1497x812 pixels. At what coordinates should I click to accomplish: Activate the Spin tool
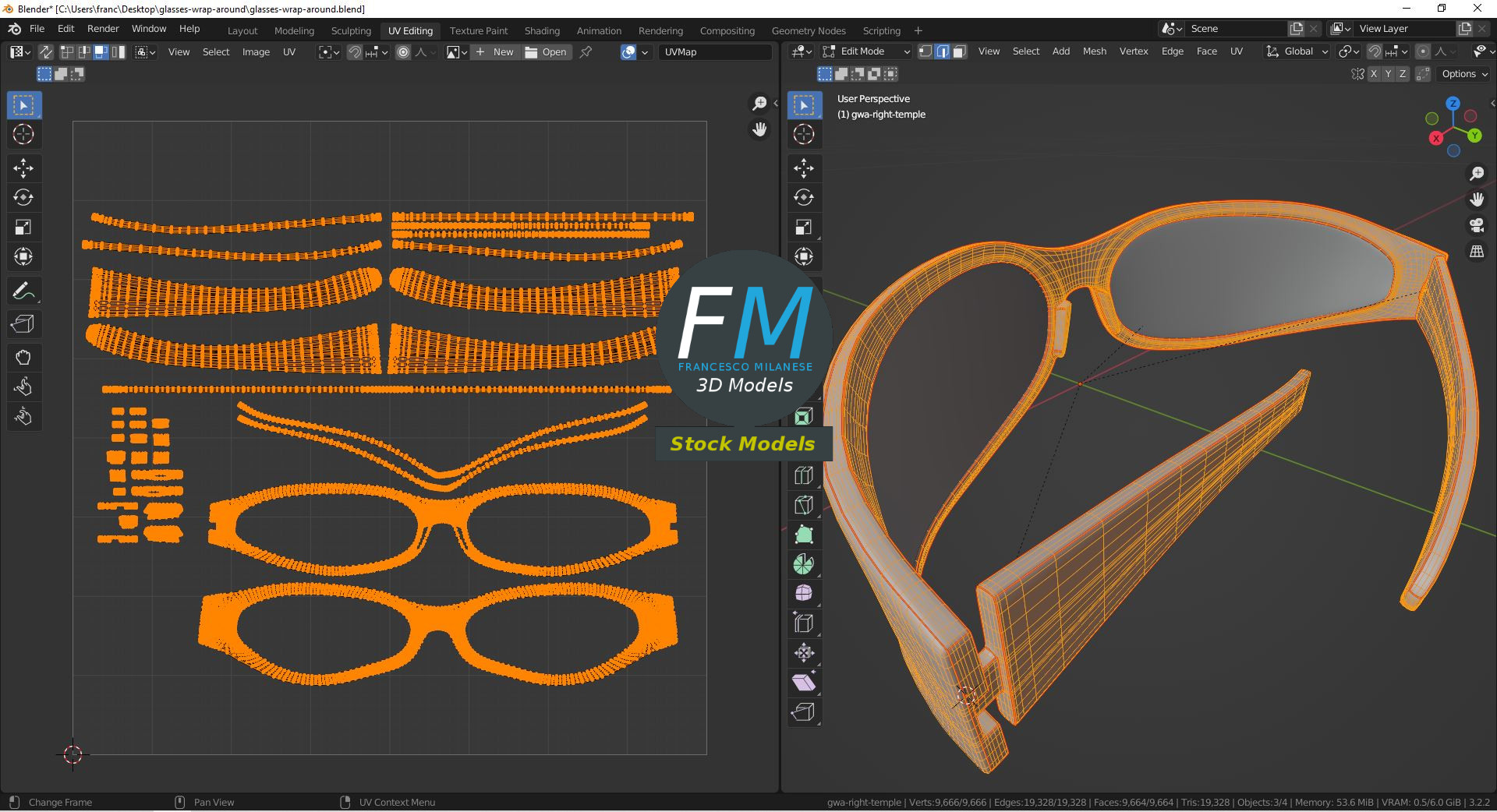[803, 564]
